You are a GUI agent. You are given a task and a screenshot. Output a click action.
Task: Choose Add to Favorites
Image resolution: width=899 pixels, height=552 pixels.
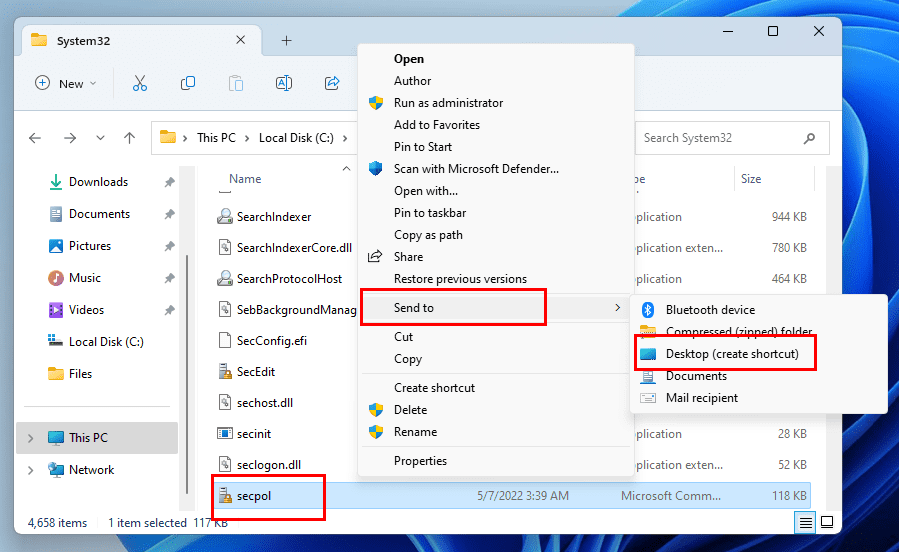(496, 125)
